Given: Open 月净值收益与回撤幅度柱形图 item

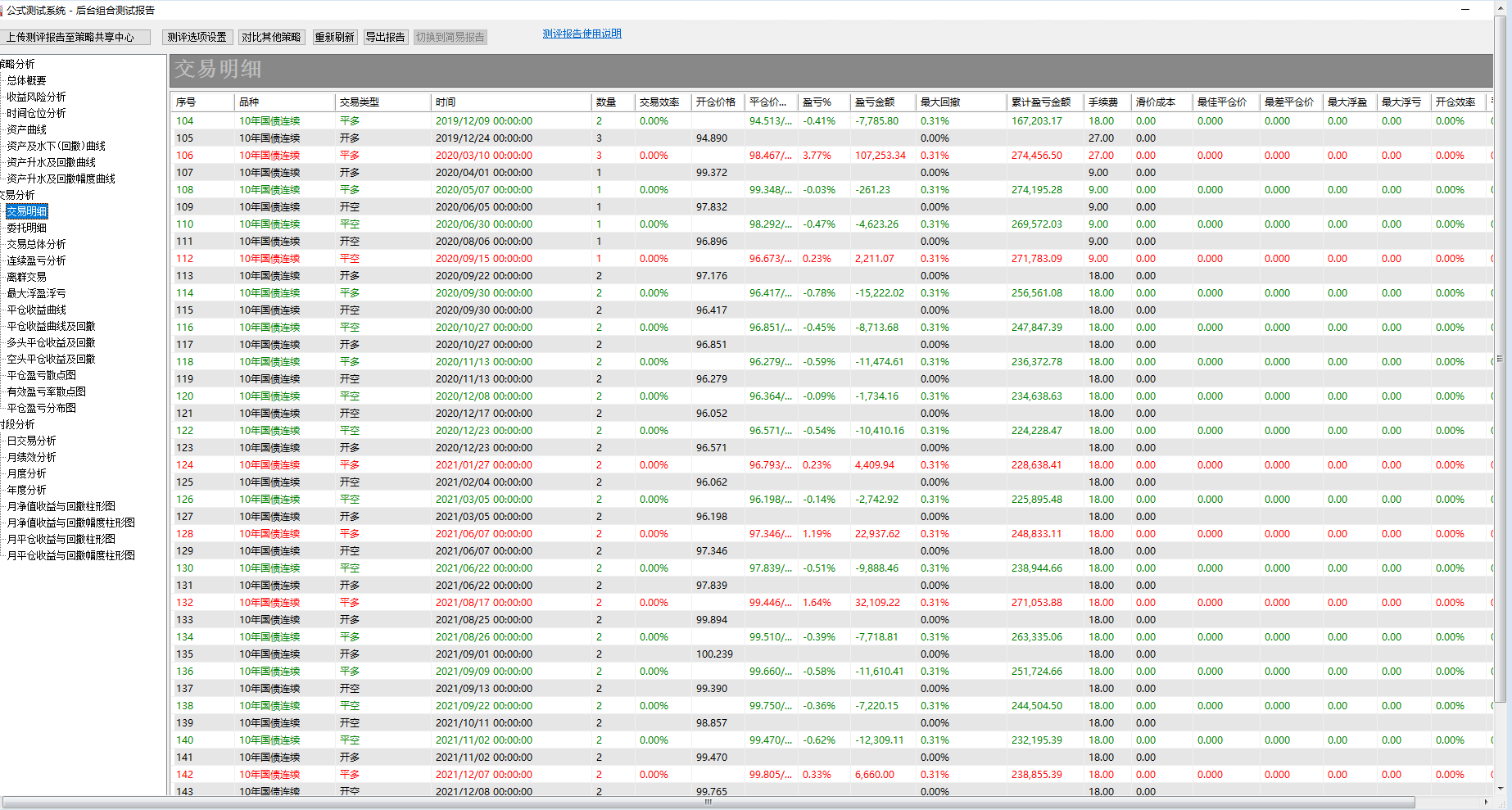Looking at the screenshot, I should (70, 523).
